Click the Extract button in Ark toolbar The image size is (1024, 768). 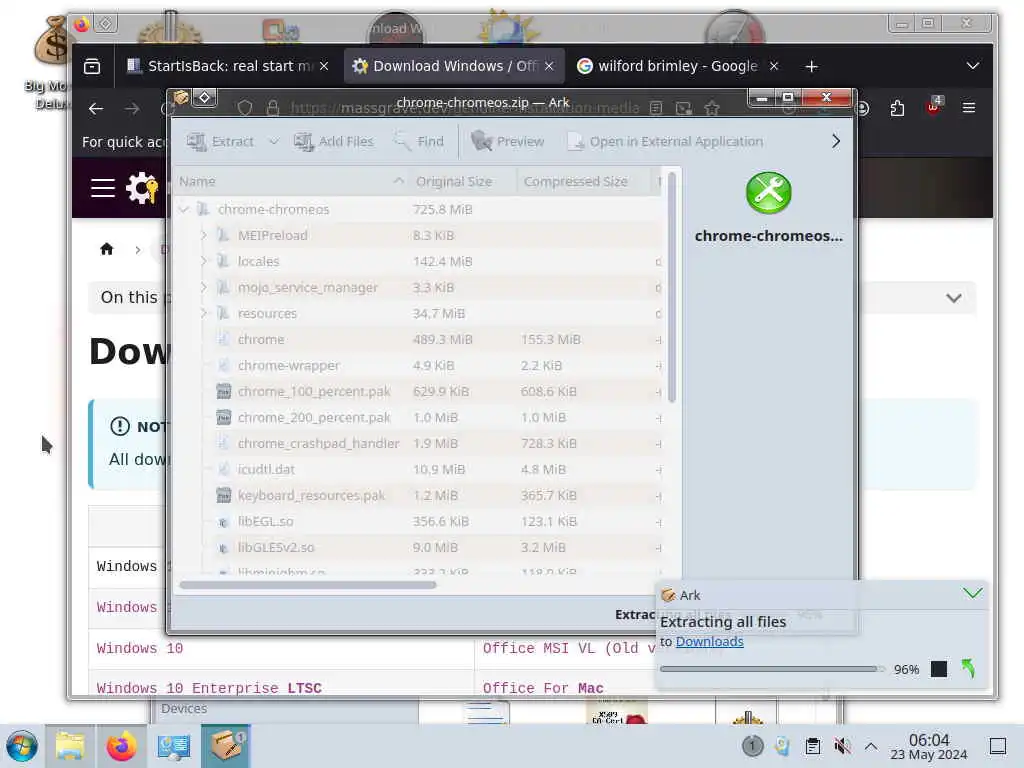click(220, 141)
